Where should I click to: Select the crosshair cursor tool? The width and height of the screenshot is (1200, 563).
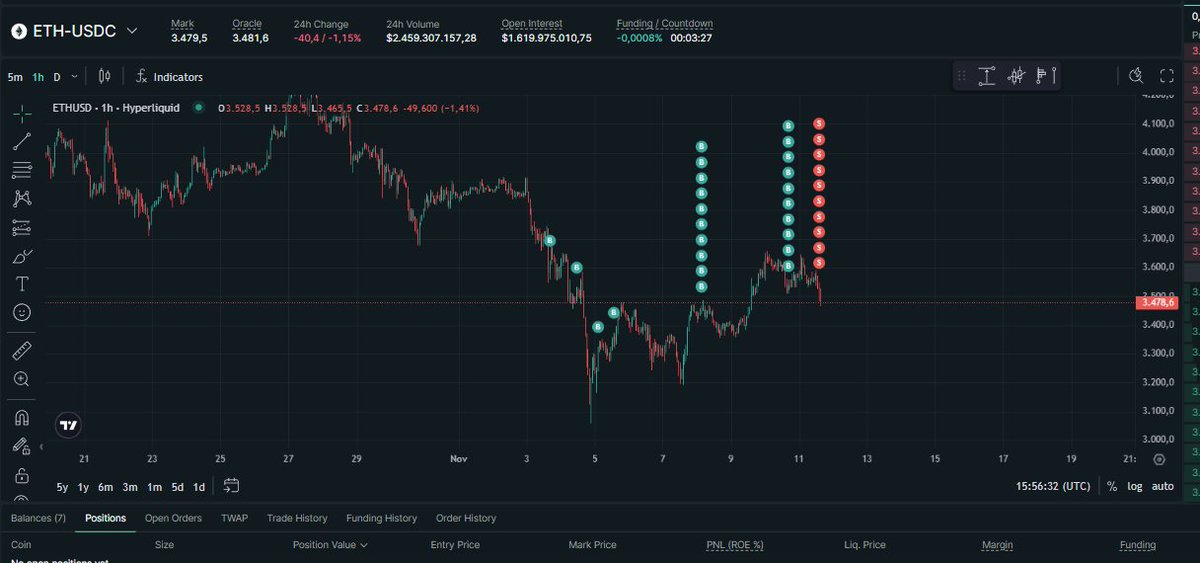click(22, 114)
